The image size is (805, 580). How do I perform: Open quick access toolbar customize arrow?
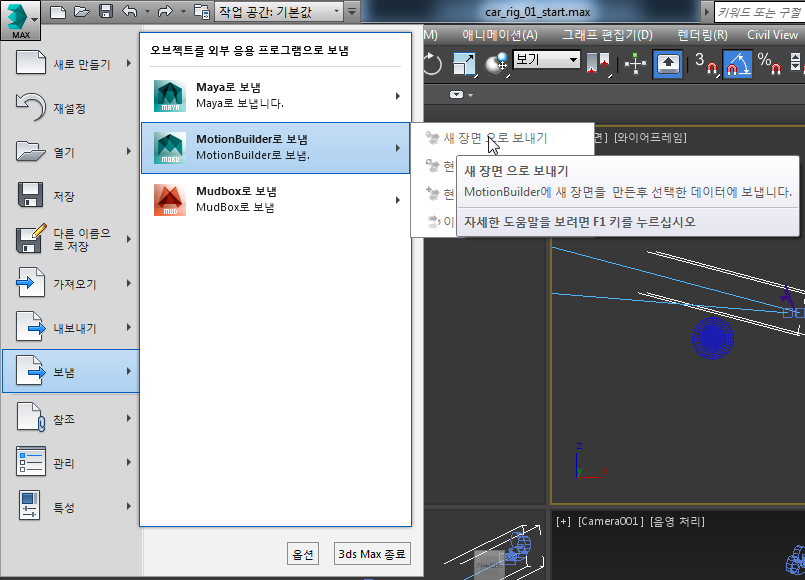point(352,11)
